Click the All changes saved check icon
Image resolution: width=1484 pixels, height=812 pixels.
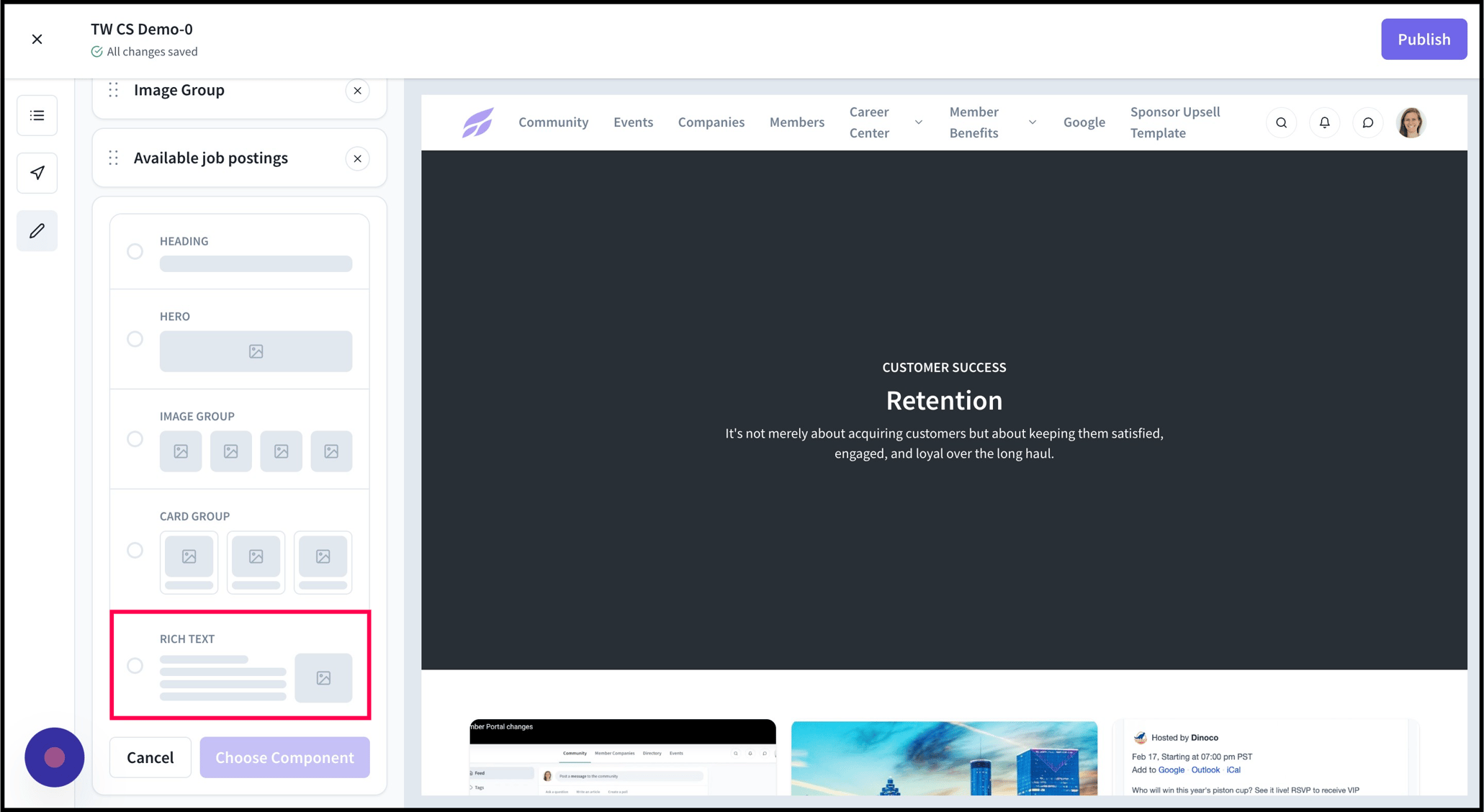[x=96, y=52]
